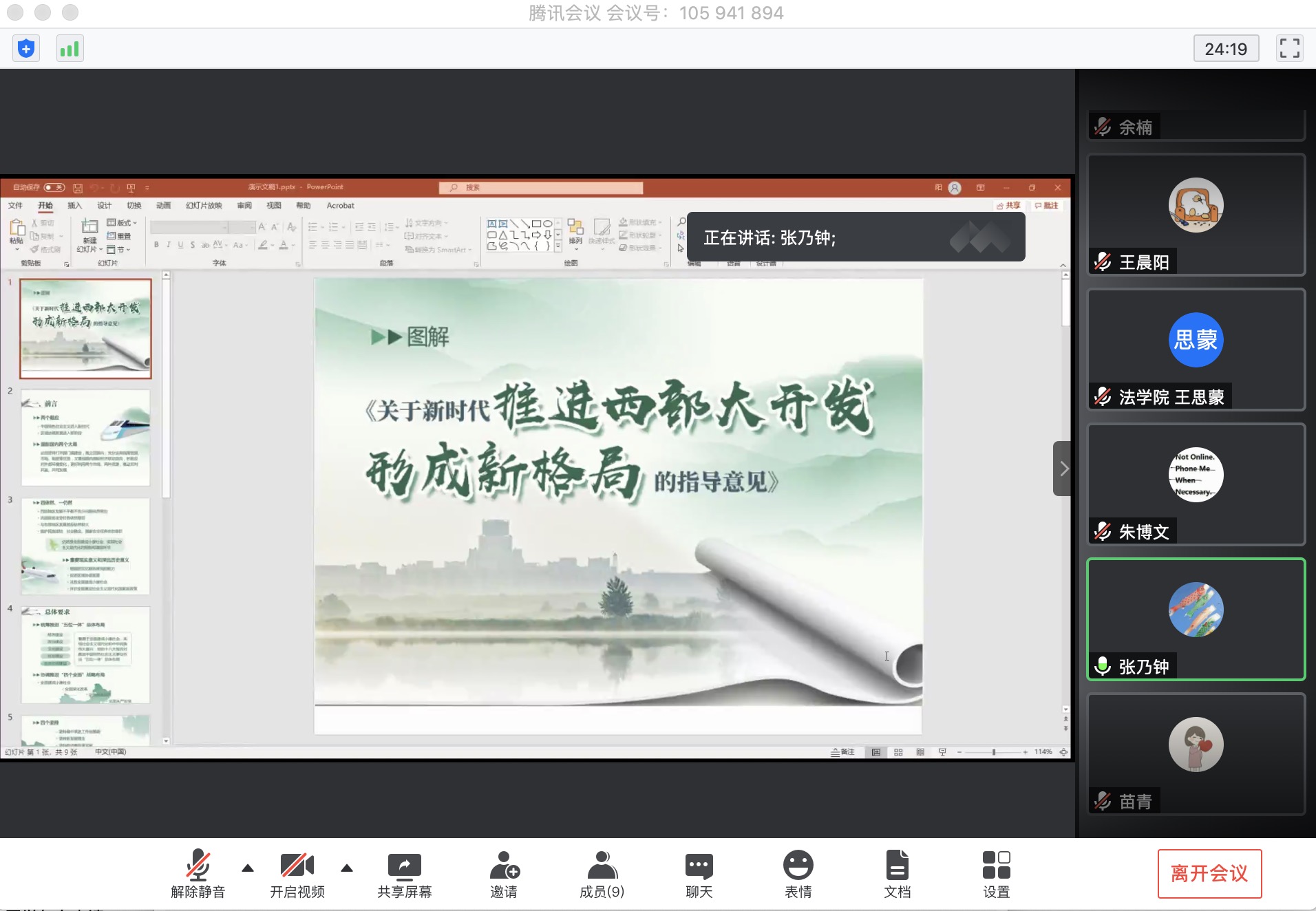The width and height of the screenshot is (1316, 911).
Task: Open the Settings (设置) panel
Action: (996, 873)
